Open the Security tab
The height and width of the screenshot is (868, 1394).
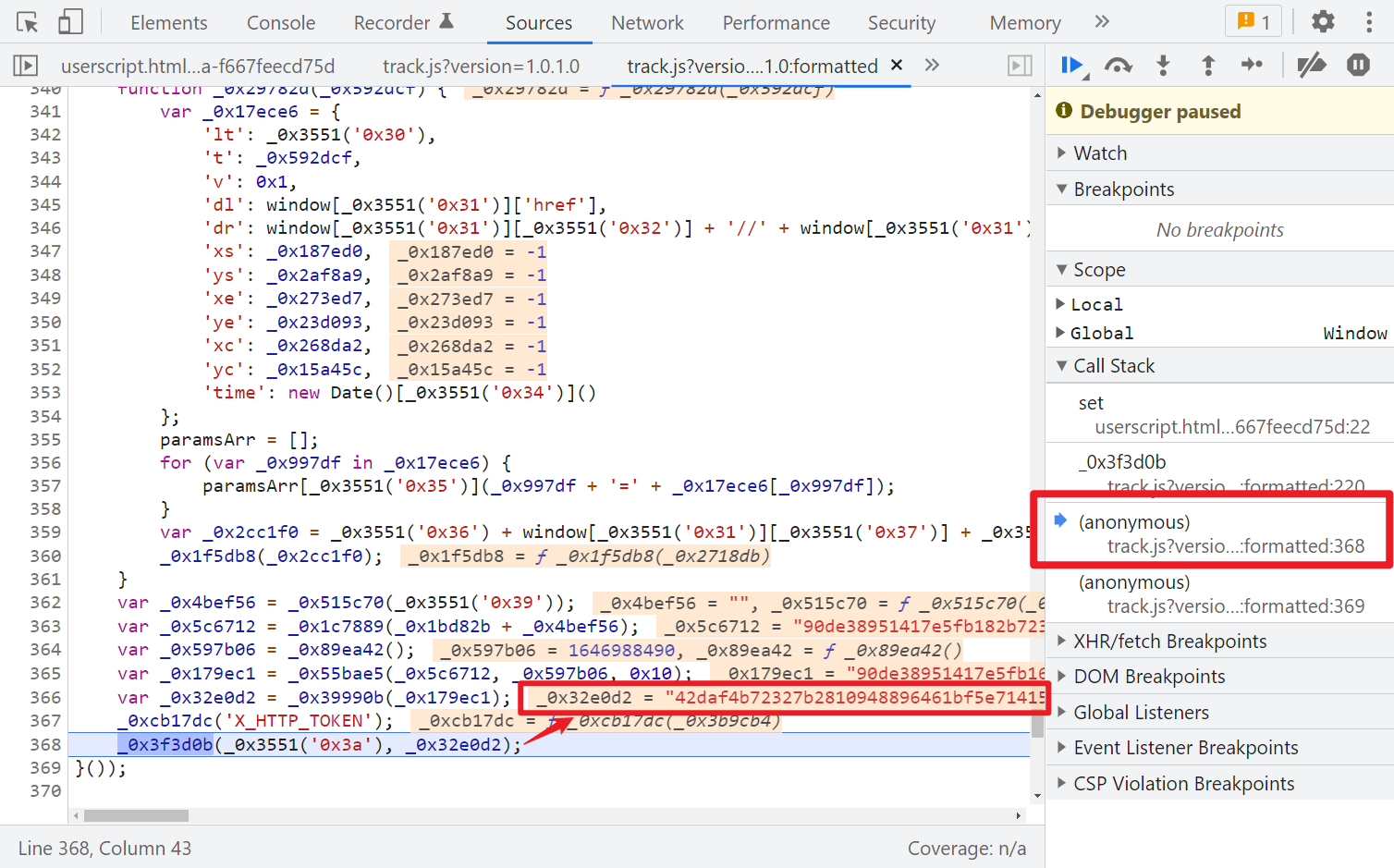[901, 22]
